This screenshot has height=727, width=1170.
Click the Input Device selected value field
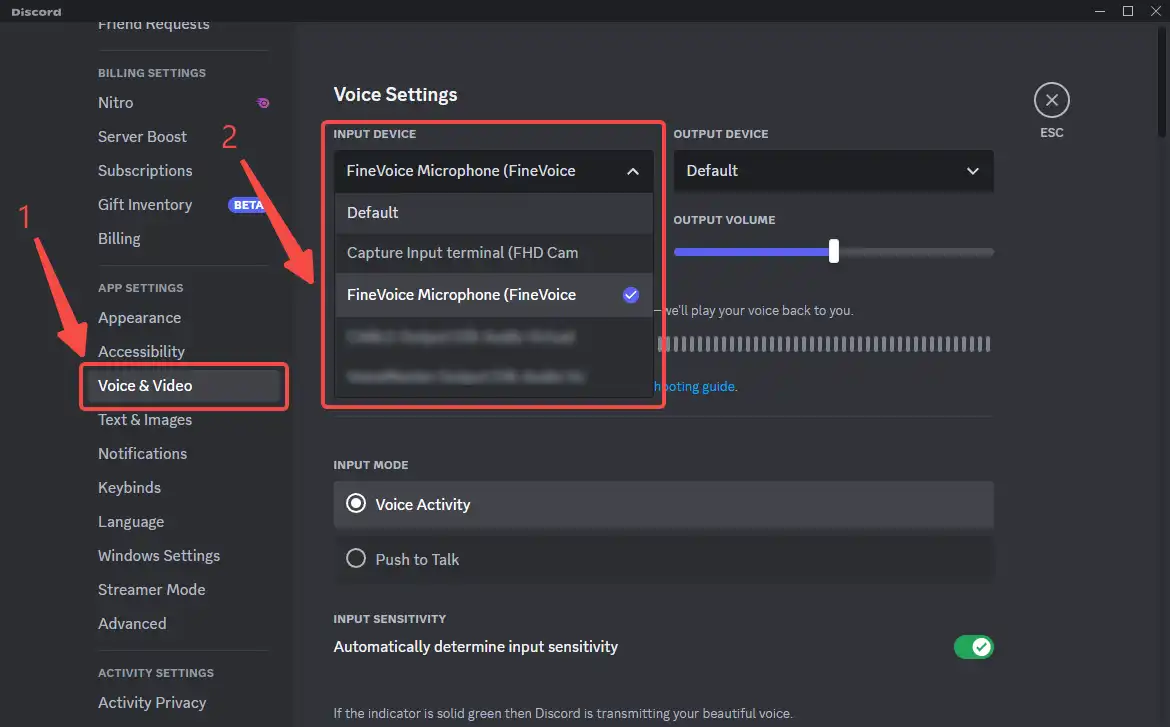(x=494, y=171)
